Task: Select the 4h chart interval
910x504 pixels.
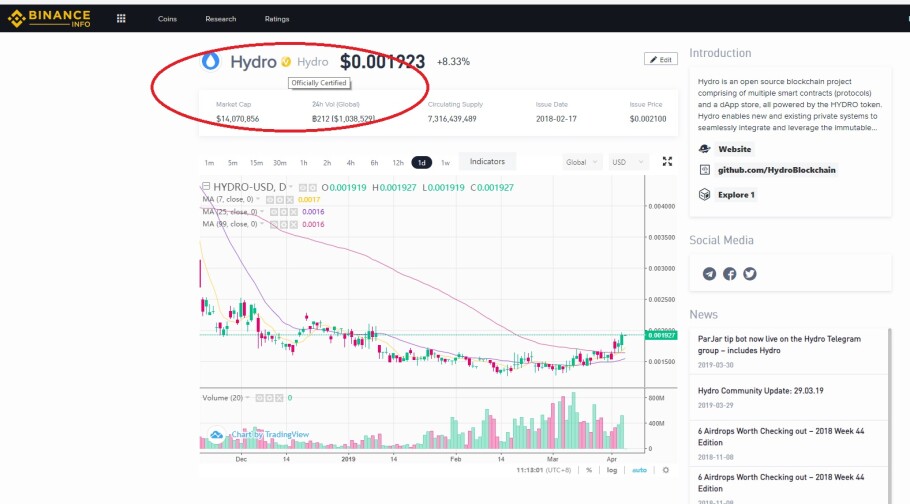Action: point(351,163)
